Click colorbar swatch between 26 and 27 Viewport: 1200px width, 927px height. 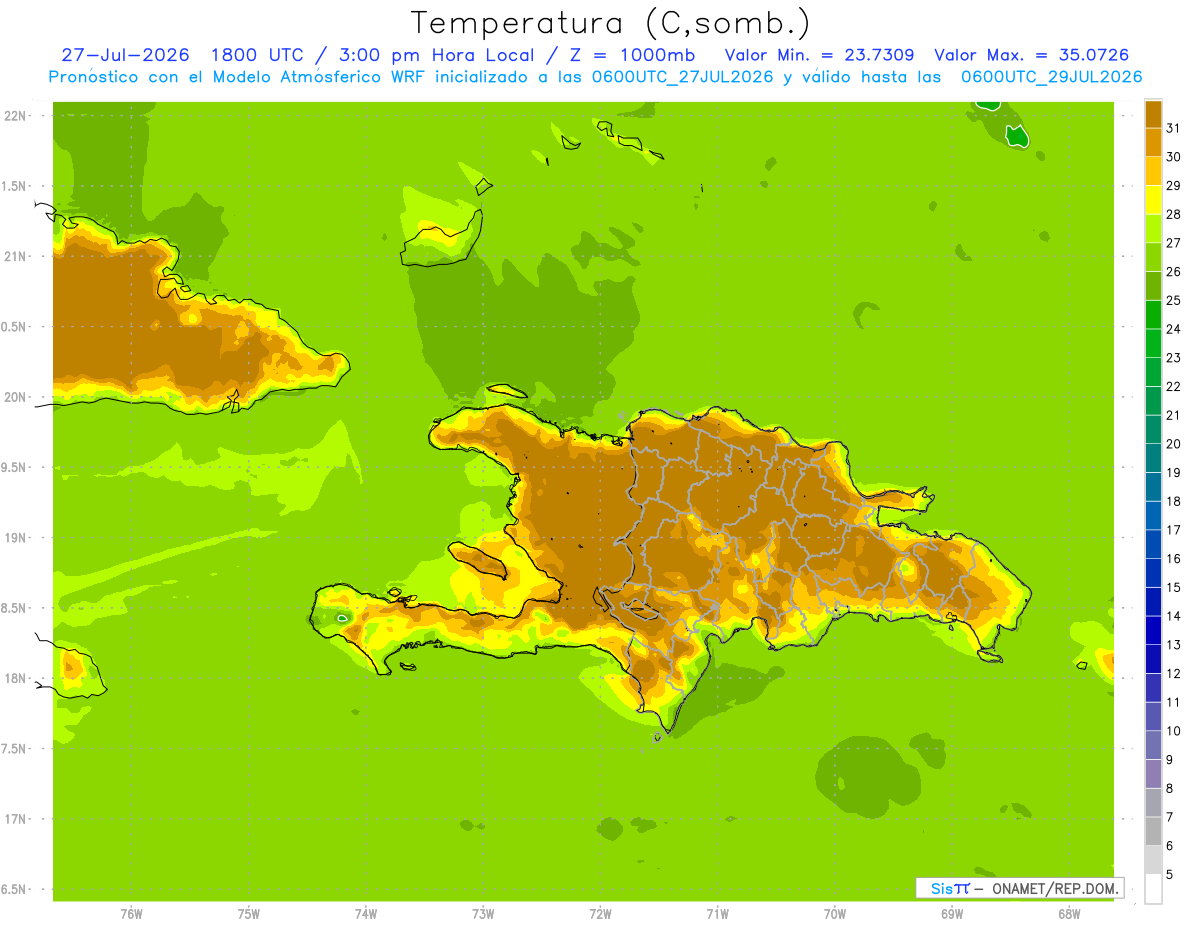[x=1153, y=257]
